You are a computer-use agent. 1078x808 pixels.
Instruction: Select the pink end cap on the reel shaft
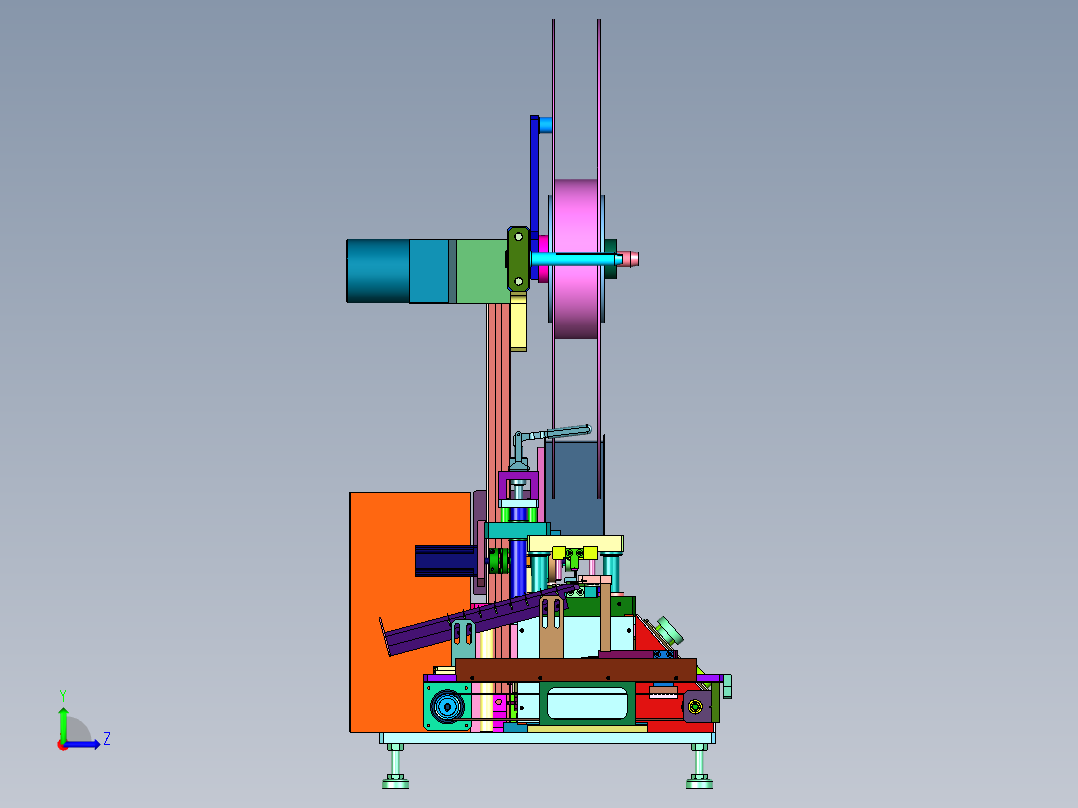[x=631, y=259]
